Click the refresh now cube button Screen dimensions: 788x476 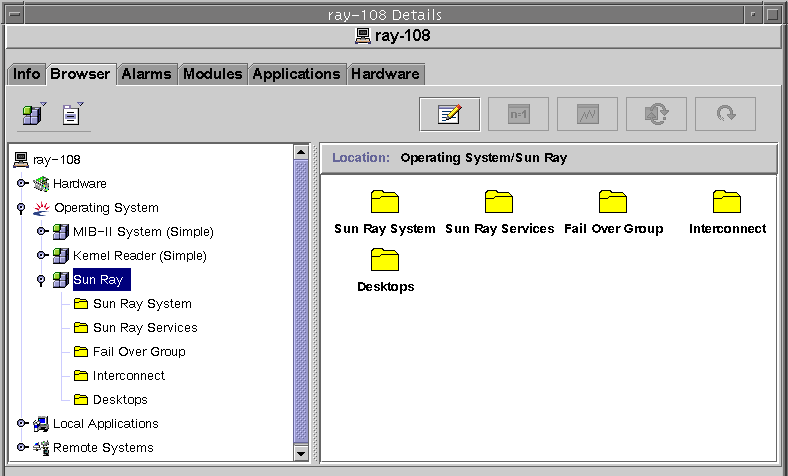click(656, 115)
